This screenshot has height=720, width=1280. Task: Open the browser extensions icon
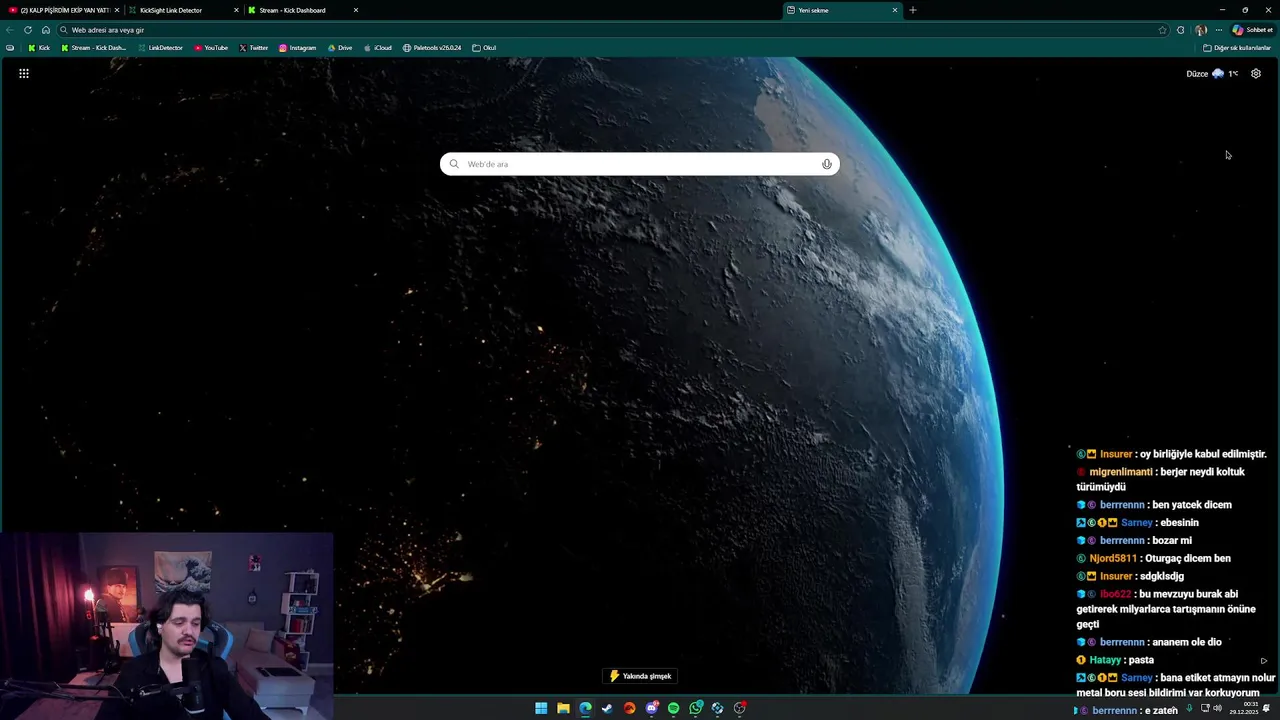tap(1181, 30)
